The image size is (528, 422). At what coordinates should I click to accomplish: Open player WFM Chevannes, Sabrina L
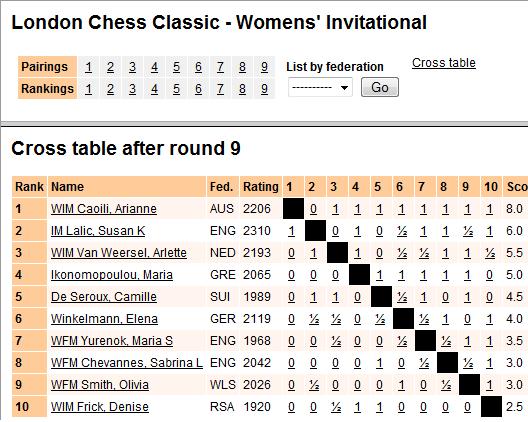point(127,363)
